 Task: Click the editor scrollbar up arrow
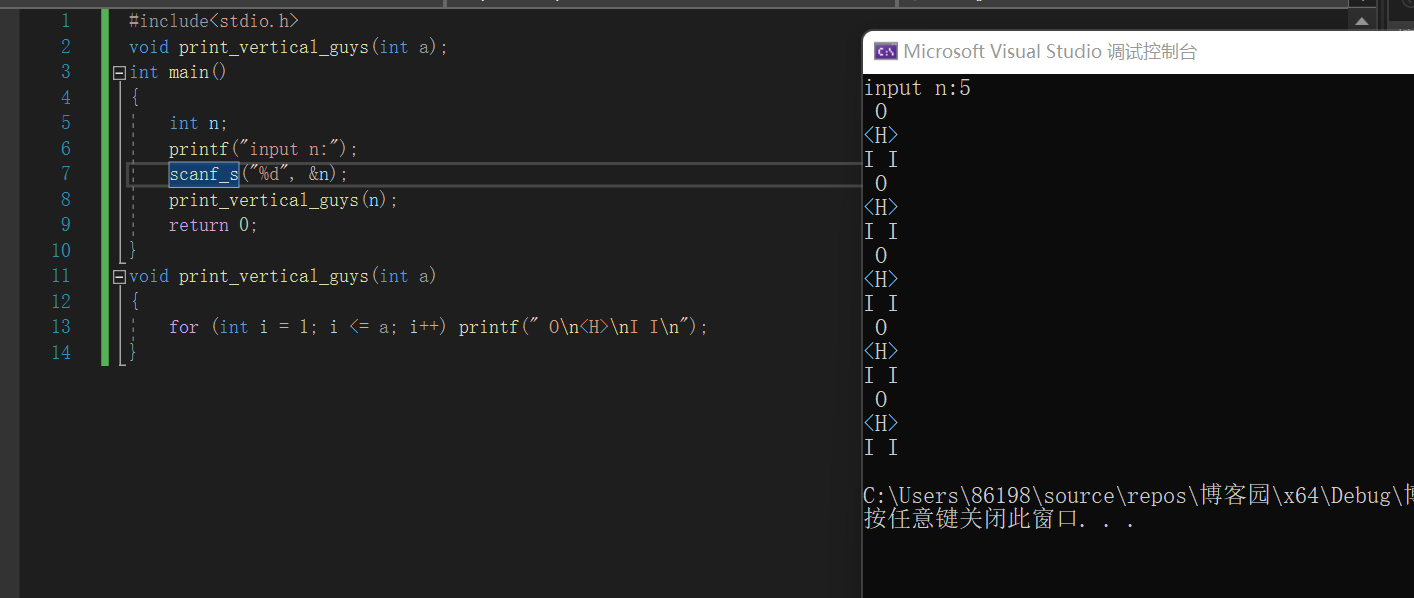pyautogui.click(x=1360, y=20)
